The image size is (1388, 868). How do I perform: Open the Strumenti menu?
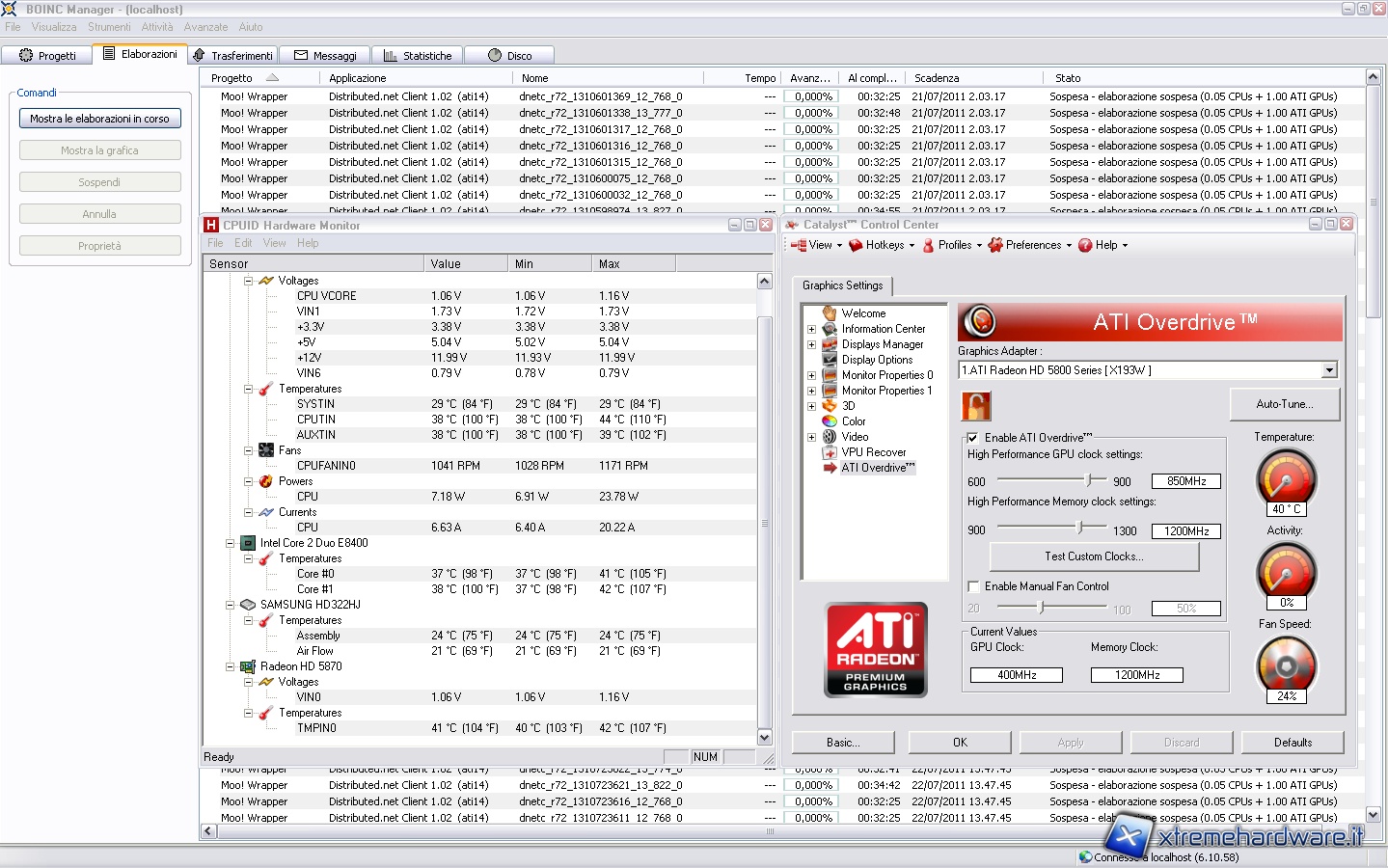point(109,27)
